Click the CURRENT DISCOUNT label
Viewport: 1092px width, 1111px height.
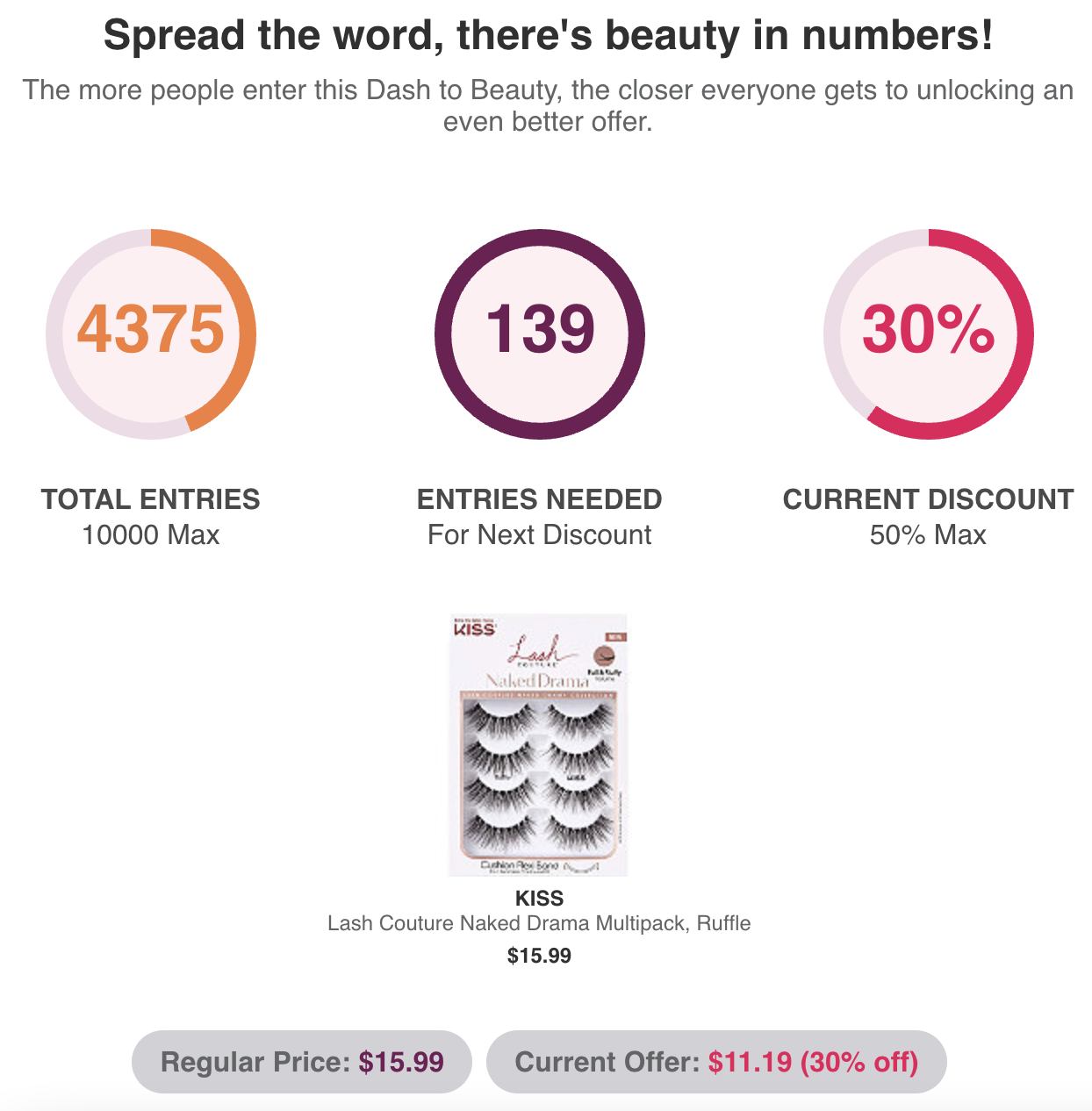[928, 499]
